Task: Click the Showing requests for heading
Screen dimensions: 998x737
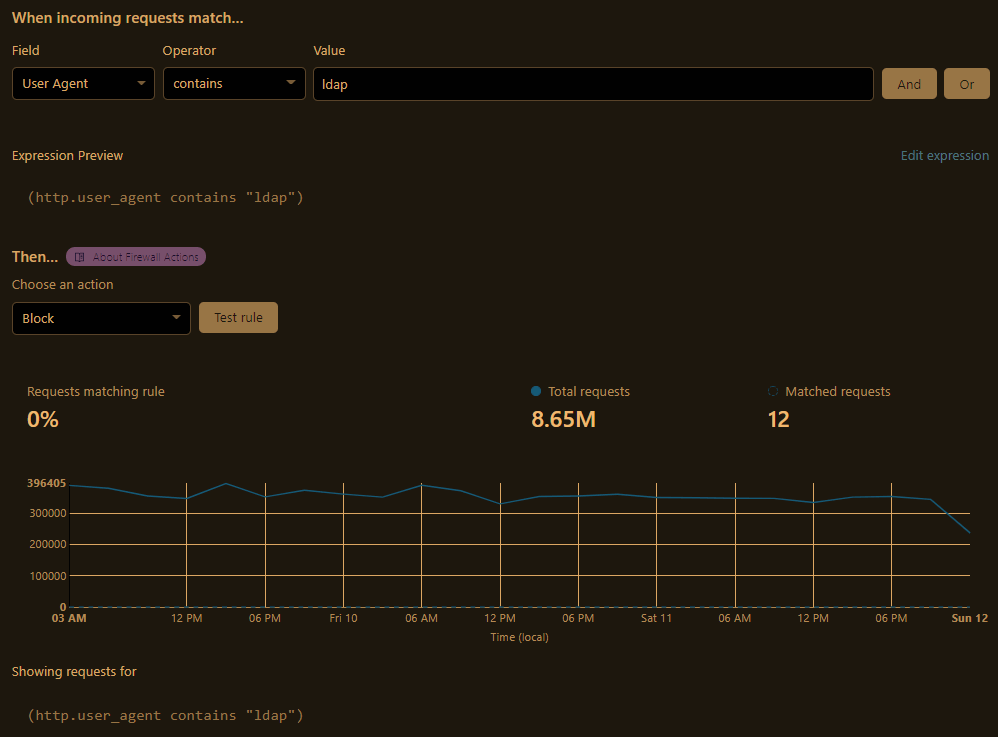Action: tap(74, 671)
